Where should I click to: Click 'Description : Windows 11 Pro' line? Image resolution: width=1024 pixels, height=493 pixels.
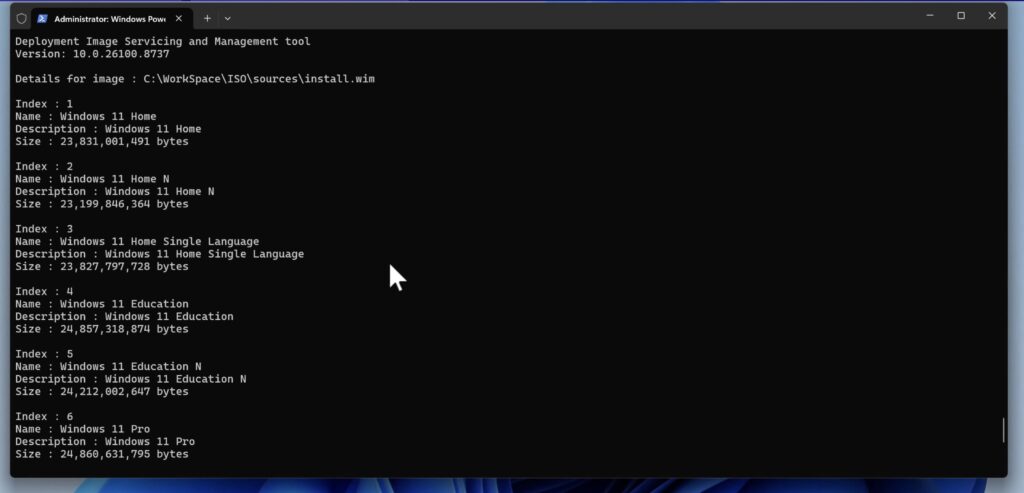point(105,442)
